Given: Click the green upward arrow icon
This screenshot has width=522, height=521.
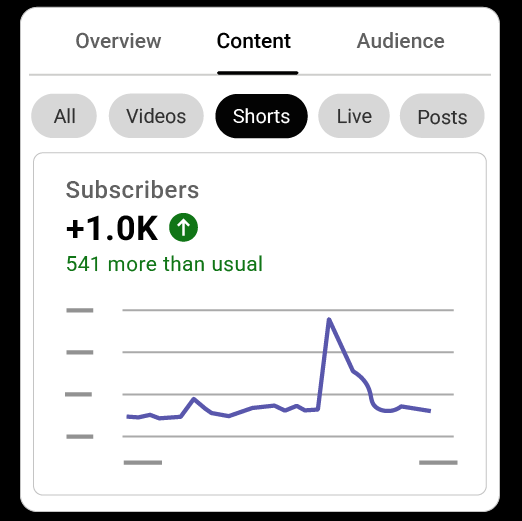Looking at the screenshot, I should pyautogui.click(x=183, y=227).
